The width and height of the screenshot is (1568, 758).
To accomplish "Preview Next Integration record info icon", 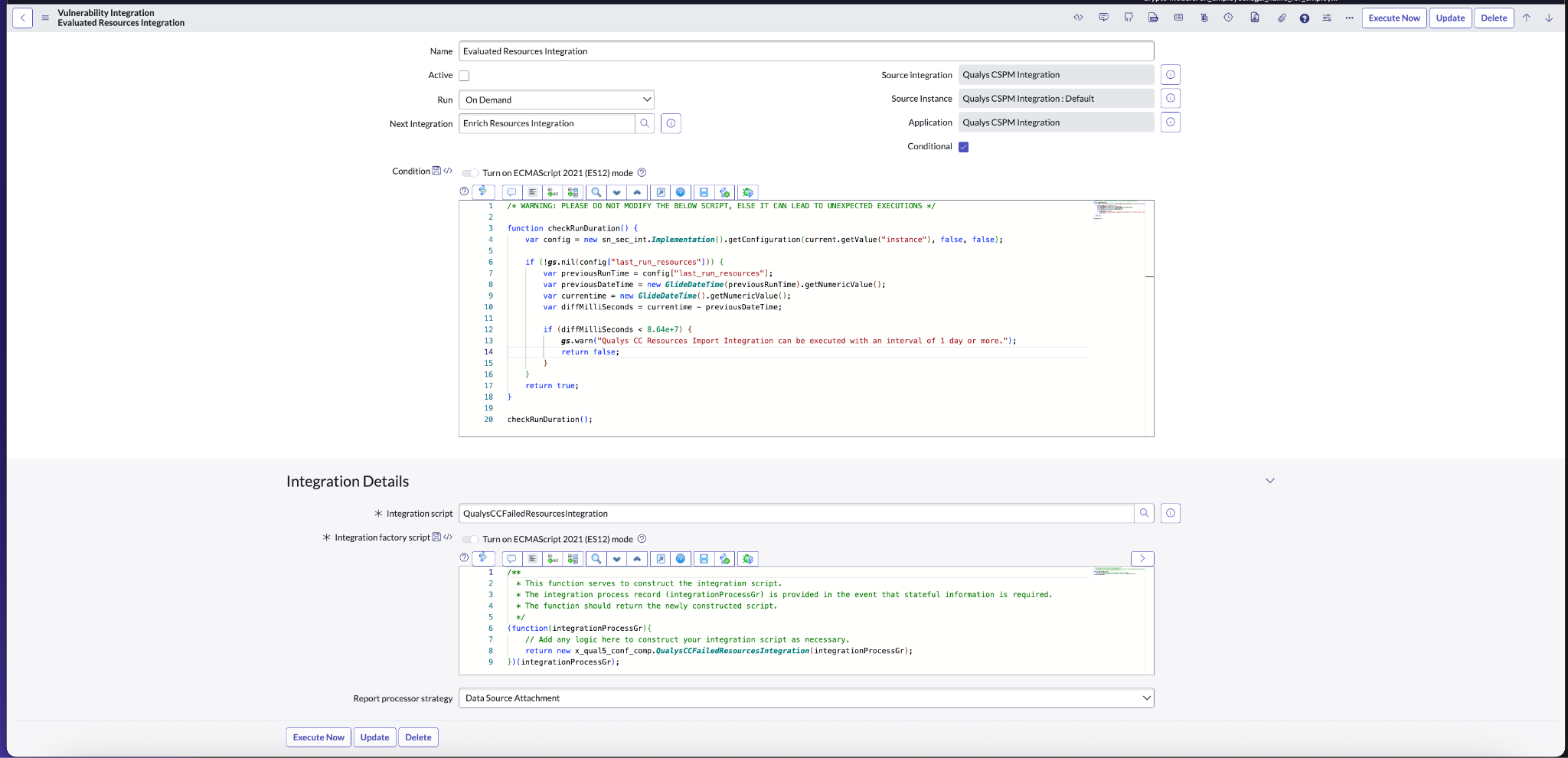I will 671,123.
